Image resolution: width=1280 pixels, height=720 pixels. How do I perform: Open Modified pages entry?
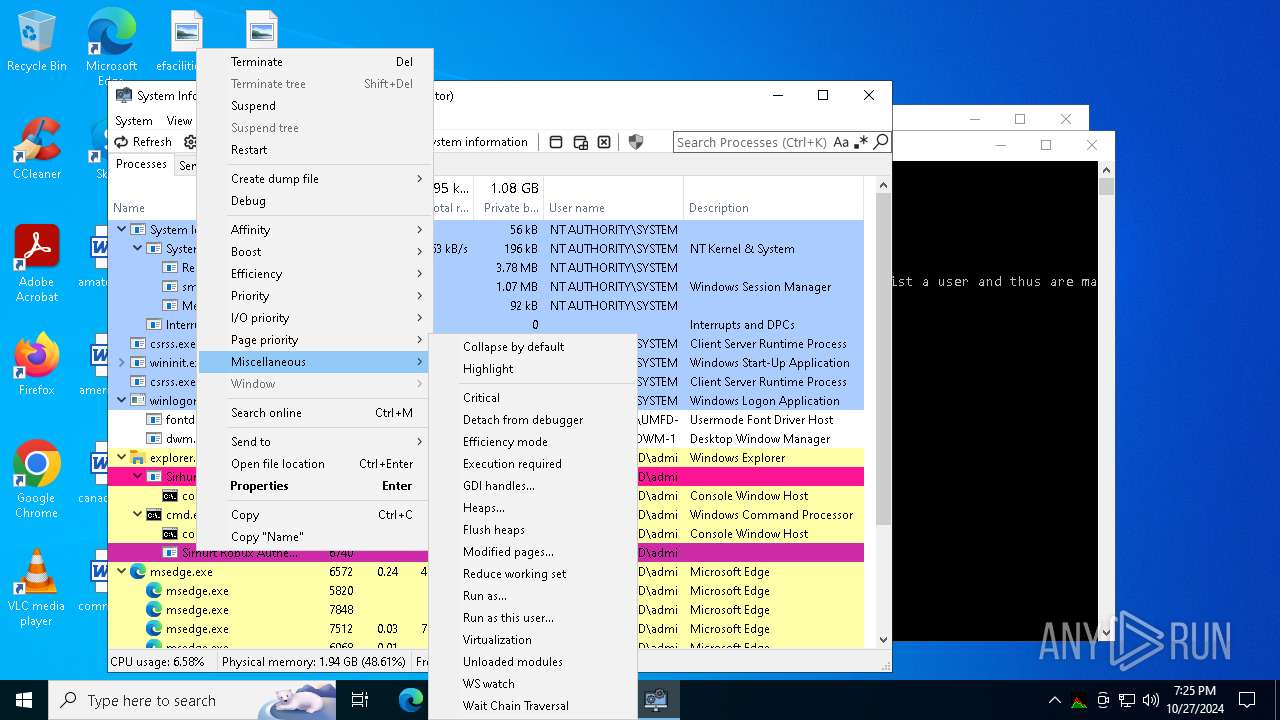[x=533, y=552]
